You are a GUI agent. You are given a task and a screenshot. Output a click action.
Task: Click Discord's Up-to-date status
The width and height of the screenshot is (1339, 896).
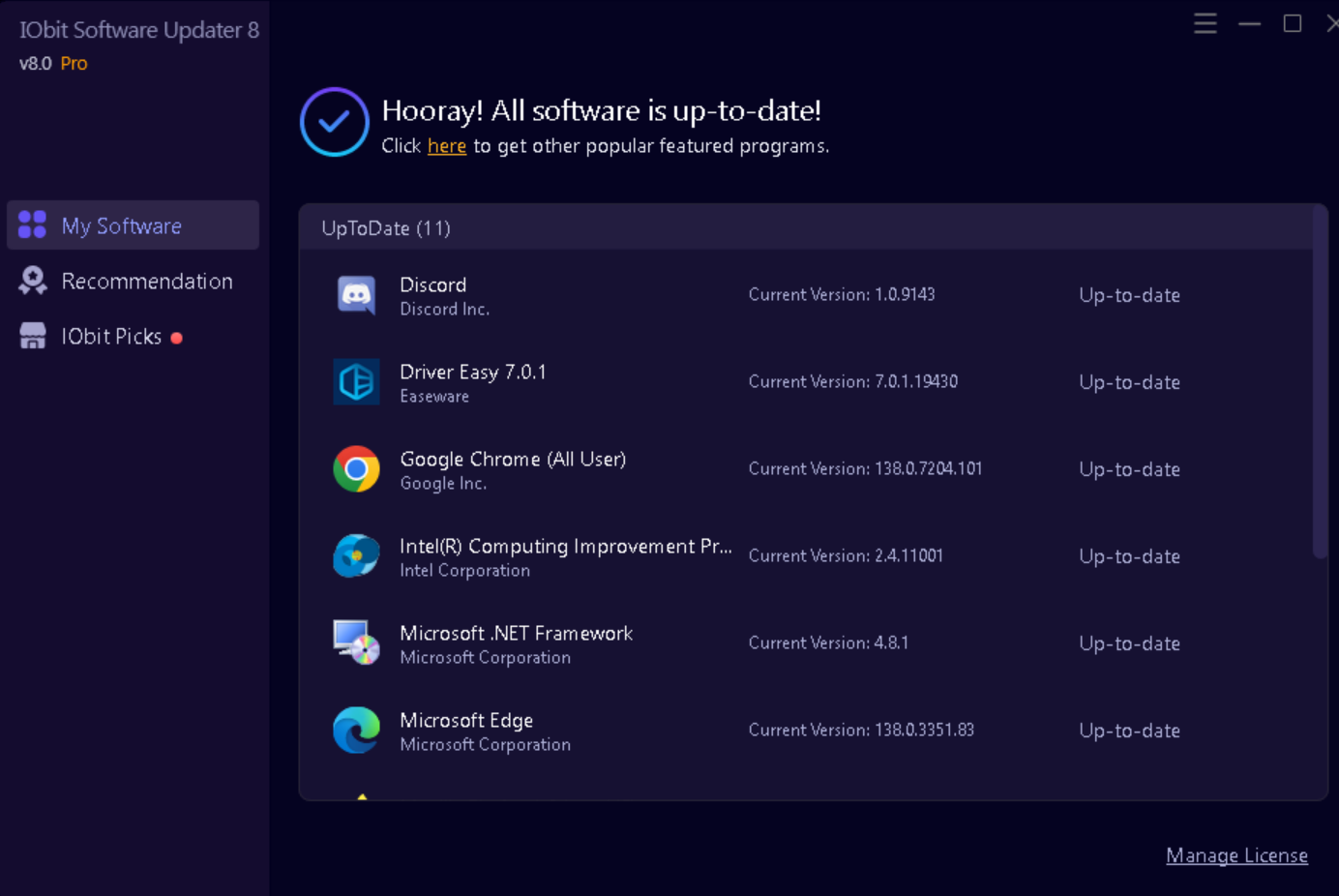click(x=1129, y=295)
